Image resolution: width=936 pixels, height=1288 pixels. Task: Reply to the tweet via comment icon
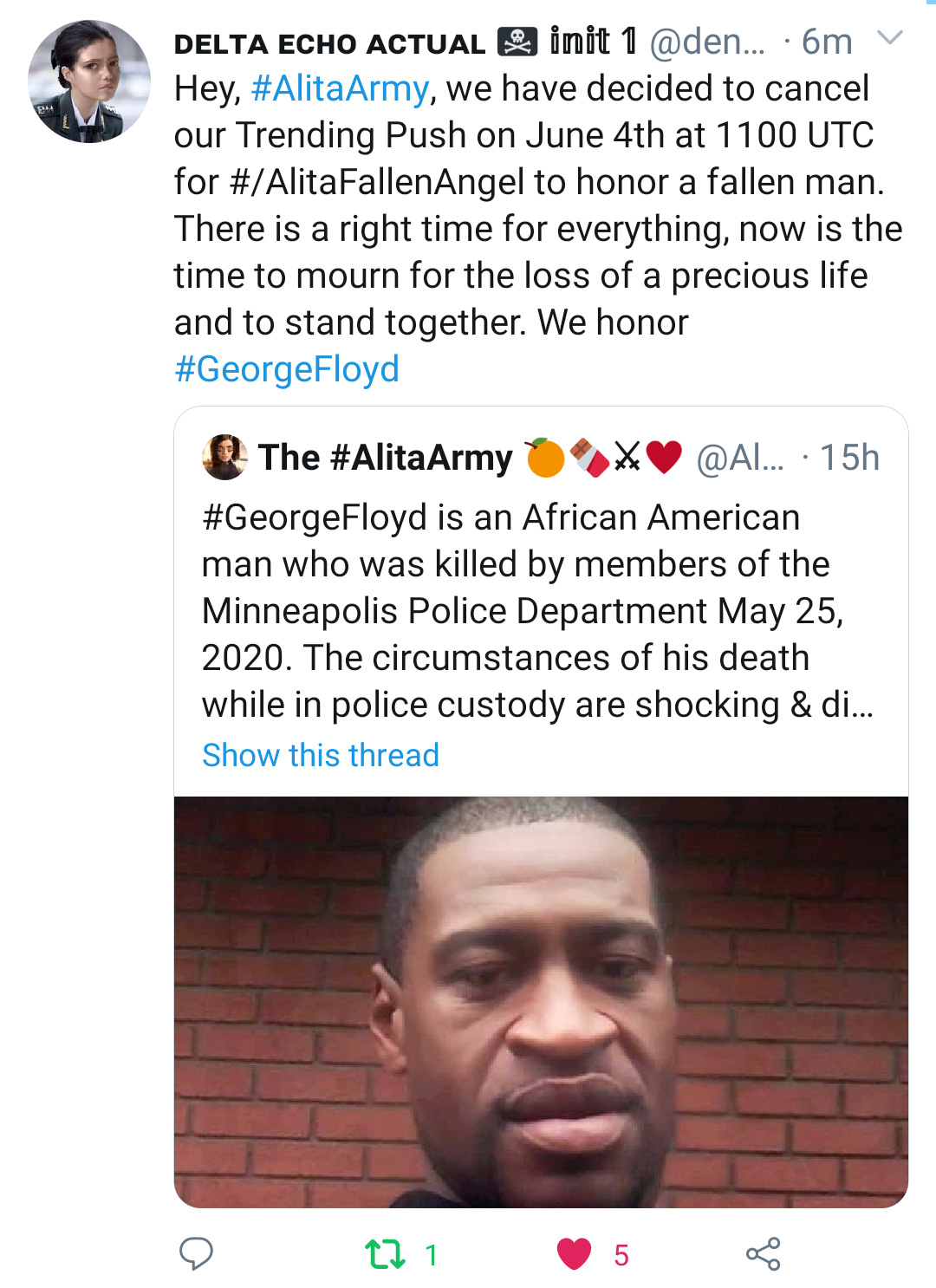(x=196, y=1253)
